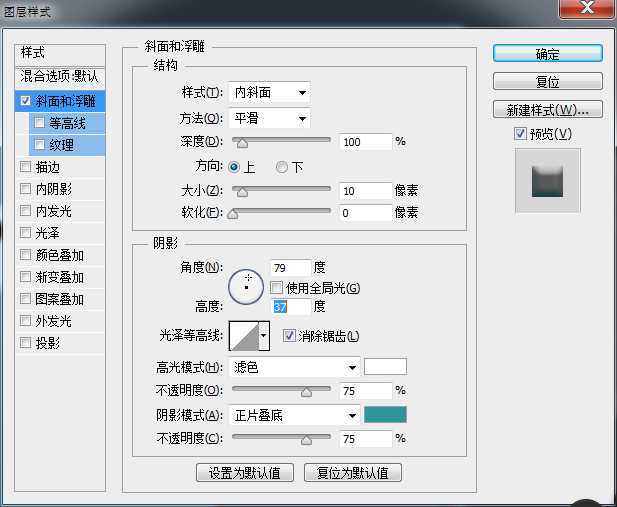Uncheck the 消除锯齿 anti-alias checkbox
Viewport: 617px width, 507px height.
tap(290, 336)
